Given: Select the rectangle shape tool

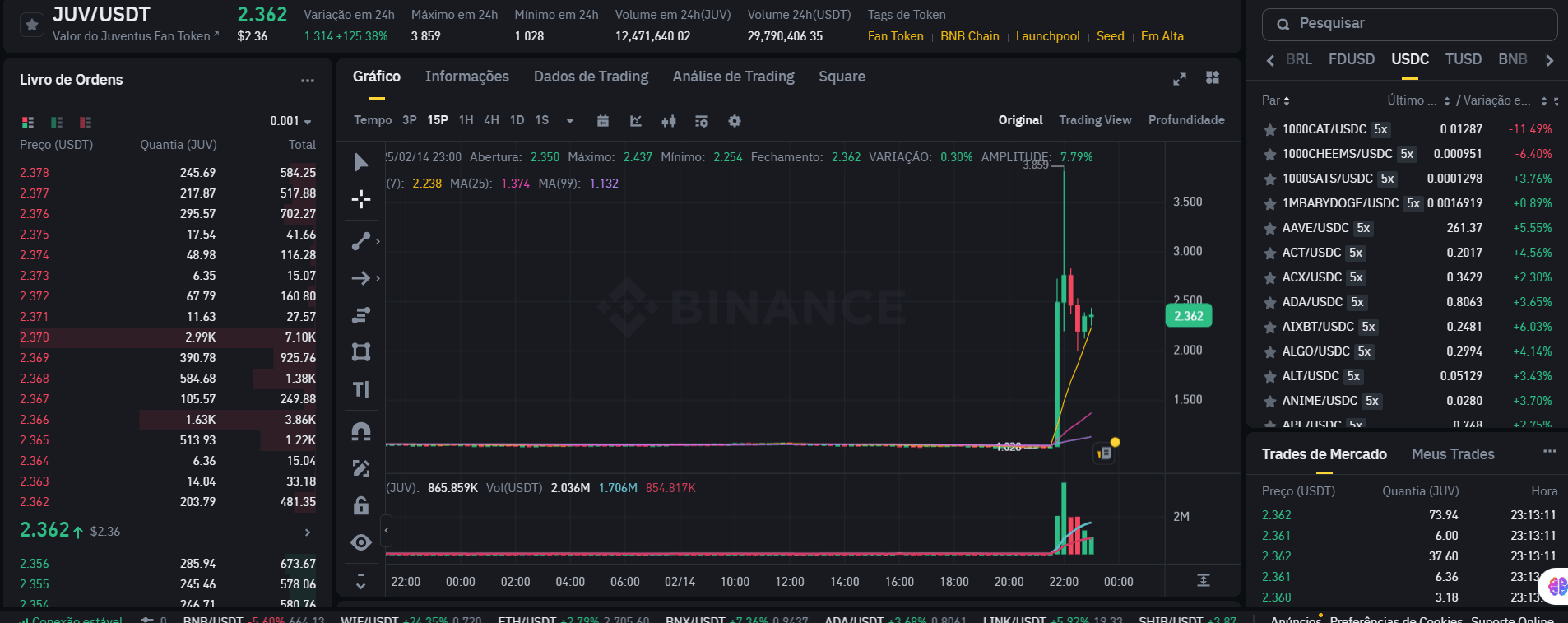Looking at the screenshot, I should (360, 352).
